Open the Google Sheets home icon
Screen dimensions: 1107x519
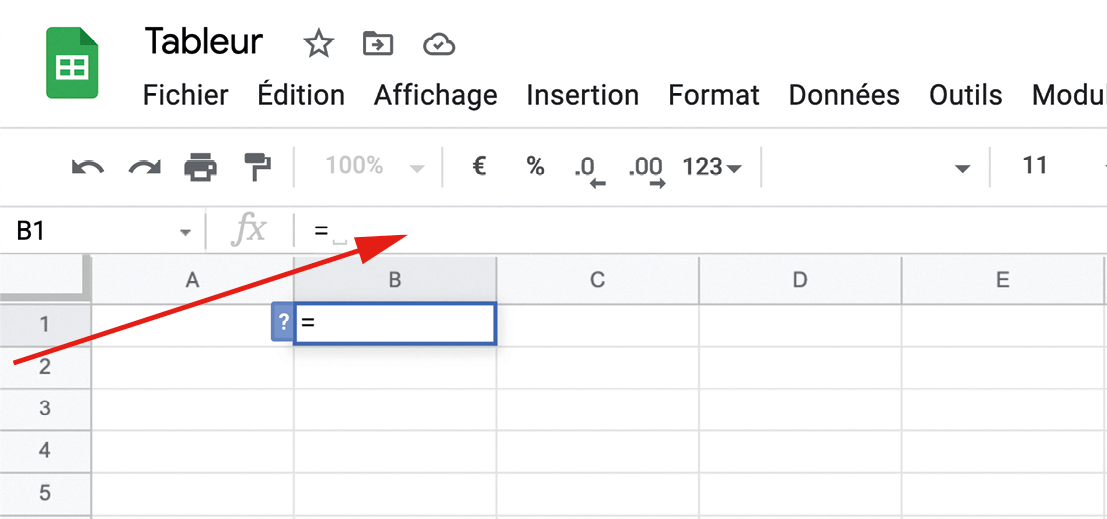72,64
